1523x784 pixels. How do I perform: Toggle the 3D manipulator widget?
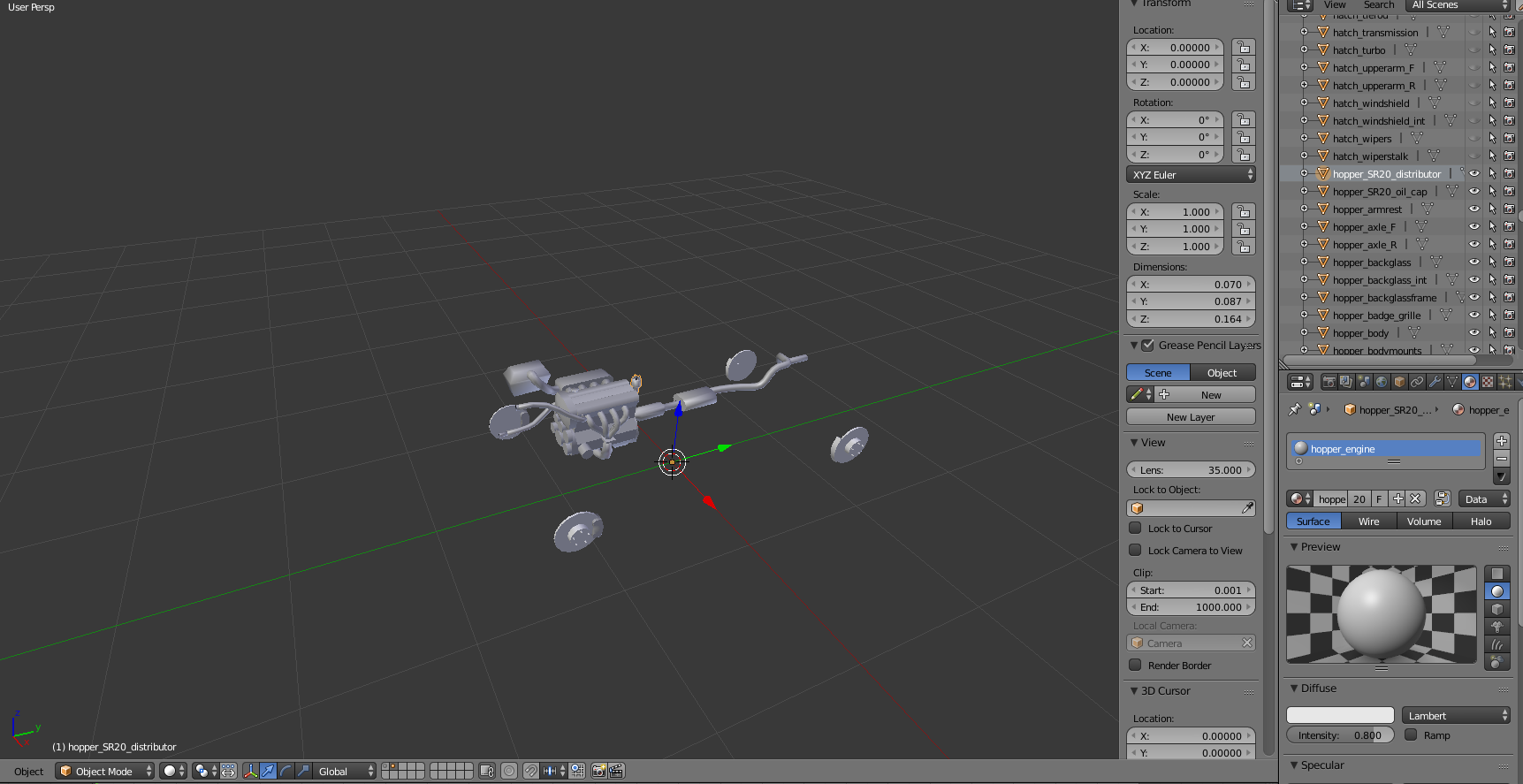pyautogui.click(x=251, y=771)
